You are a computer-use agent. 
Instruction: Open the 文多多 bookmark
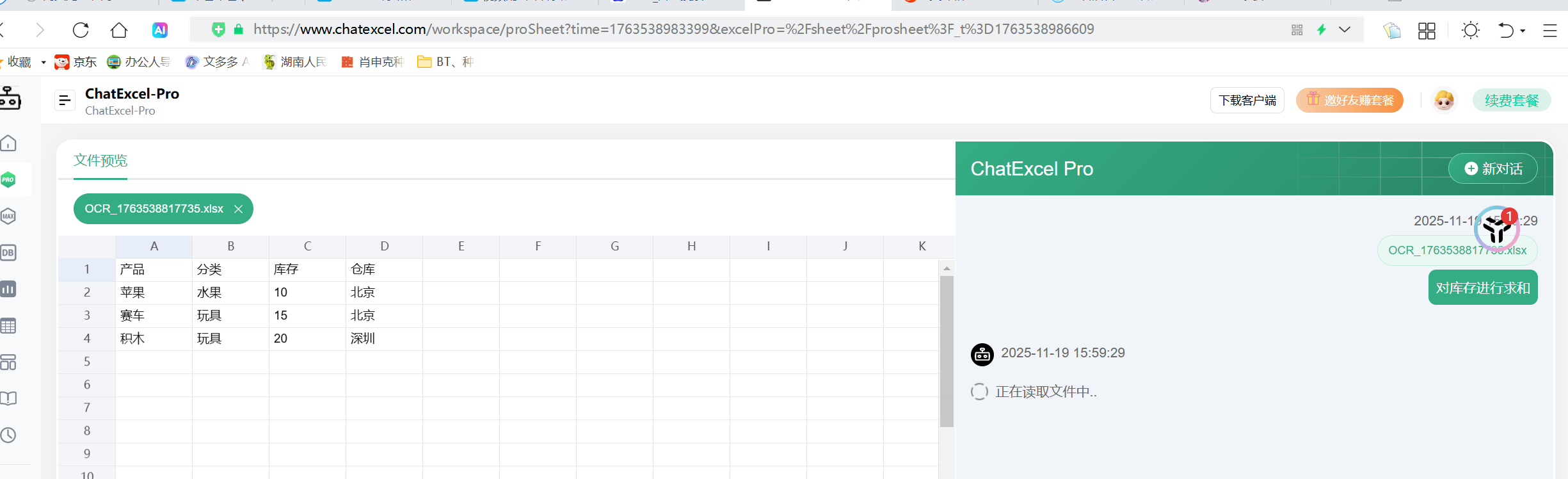217,61
